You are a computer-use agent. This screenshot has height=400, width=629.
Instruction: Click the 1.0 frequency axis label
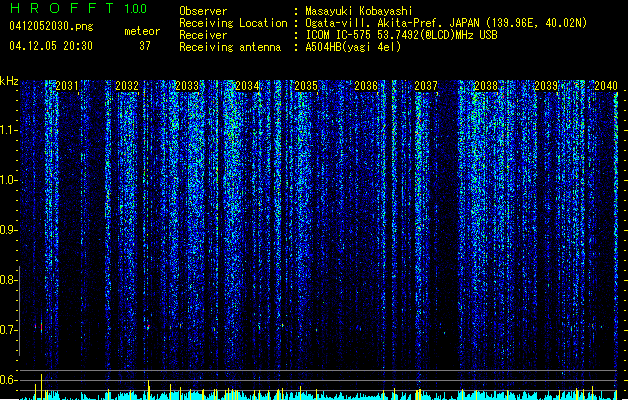coord(8,180)
